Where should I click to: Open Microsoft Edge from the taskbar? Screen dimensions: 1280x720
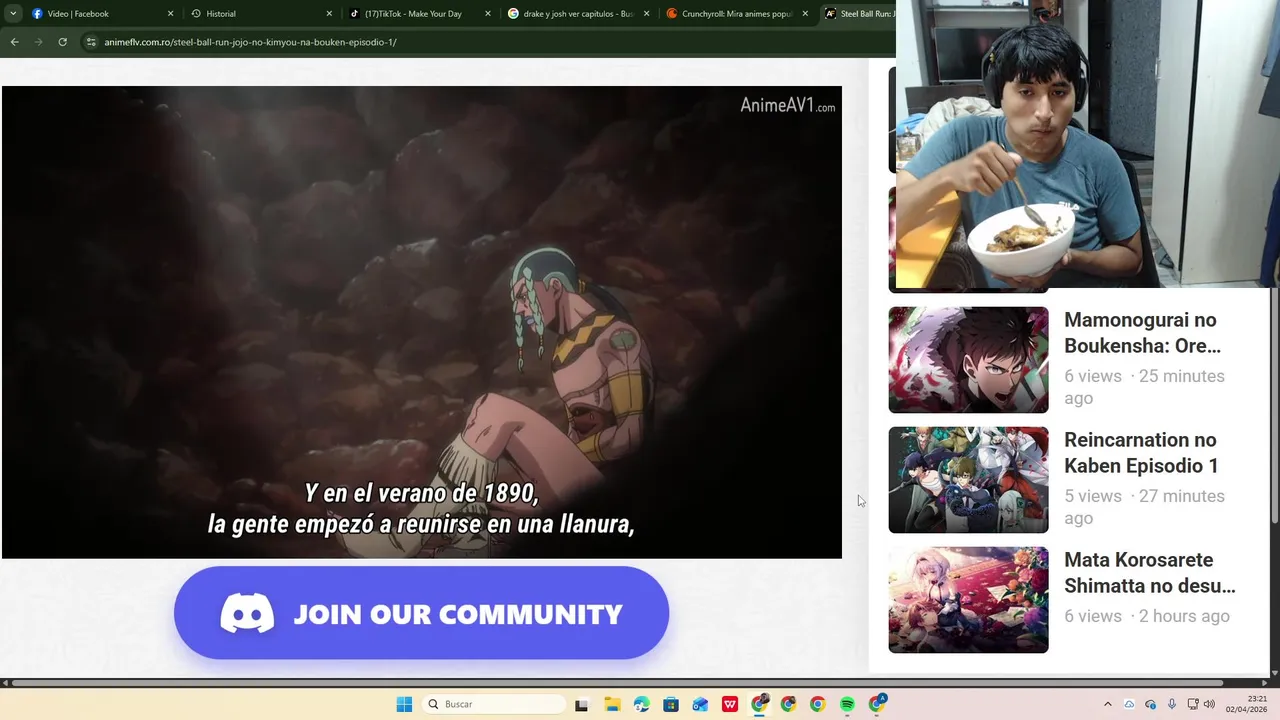tap(641, 704)
